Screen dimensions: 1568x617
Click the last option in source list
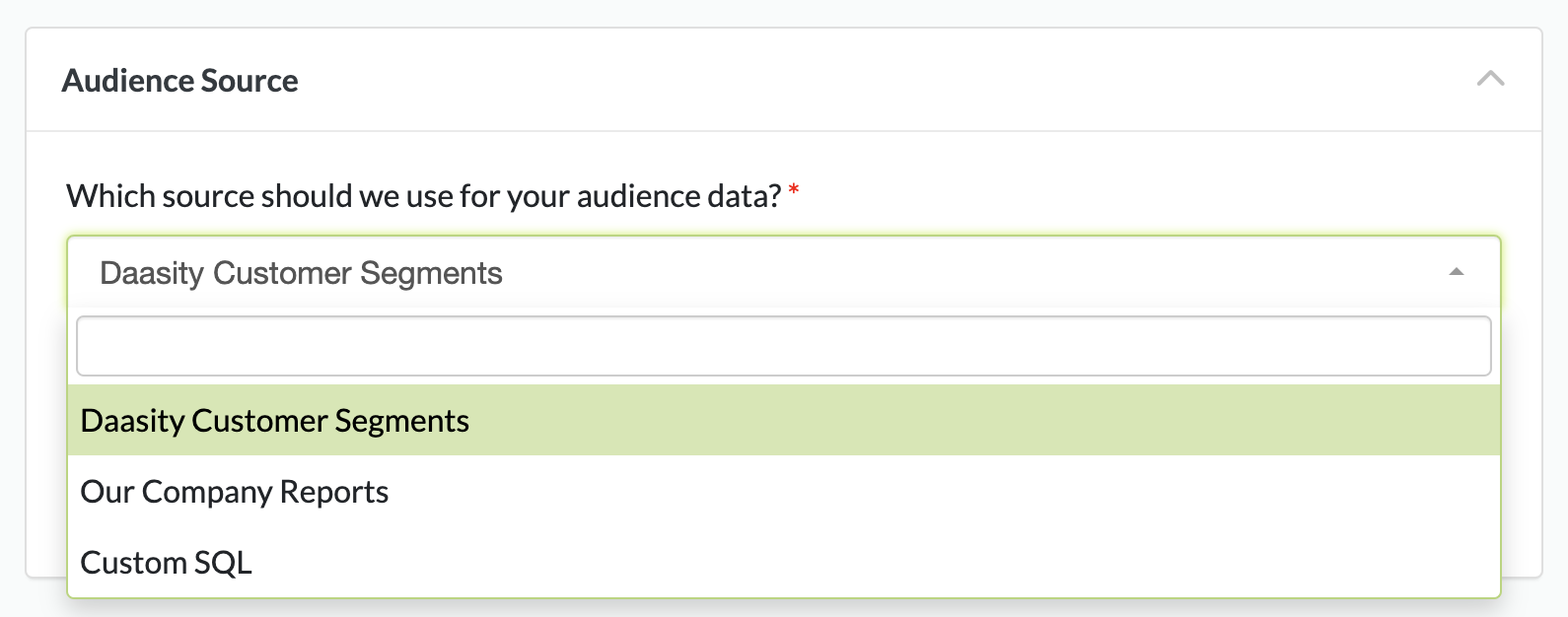click(167, 563)
